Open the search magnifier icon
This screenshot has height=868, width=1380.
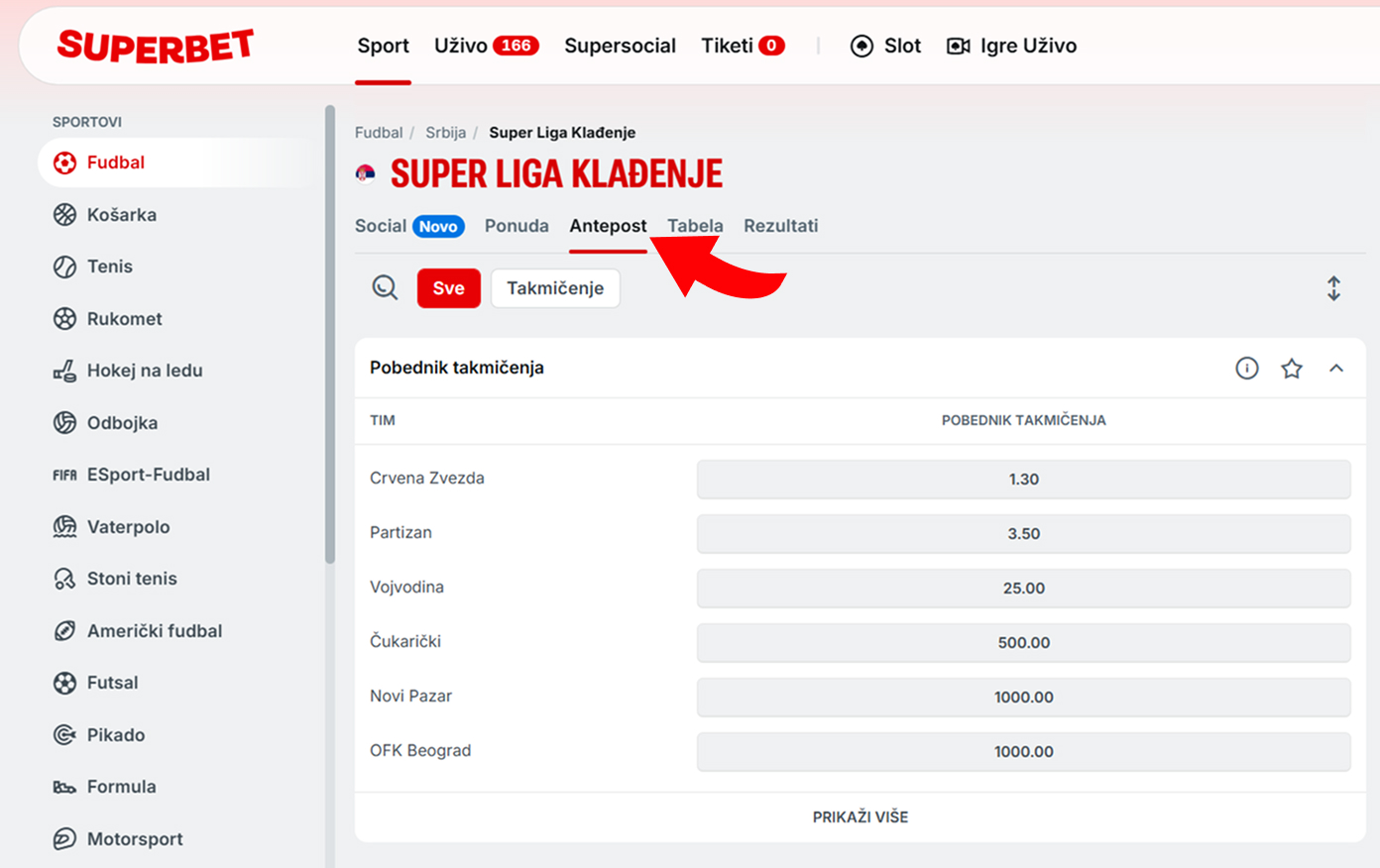point(385,287)
